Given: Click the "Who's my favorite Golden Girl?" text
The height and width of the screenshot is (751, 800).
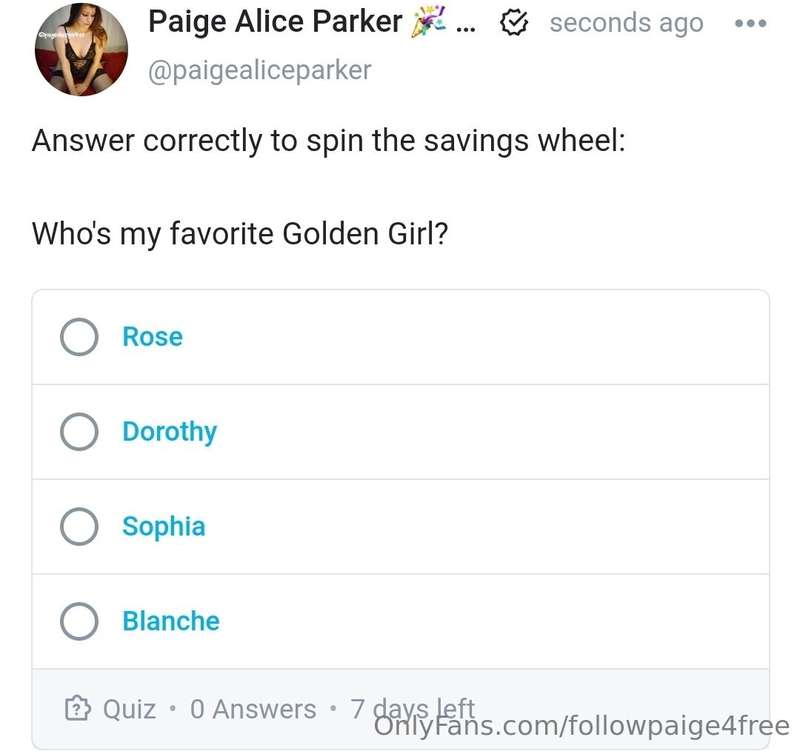Looking at the screenshot, I should [240, 234].
